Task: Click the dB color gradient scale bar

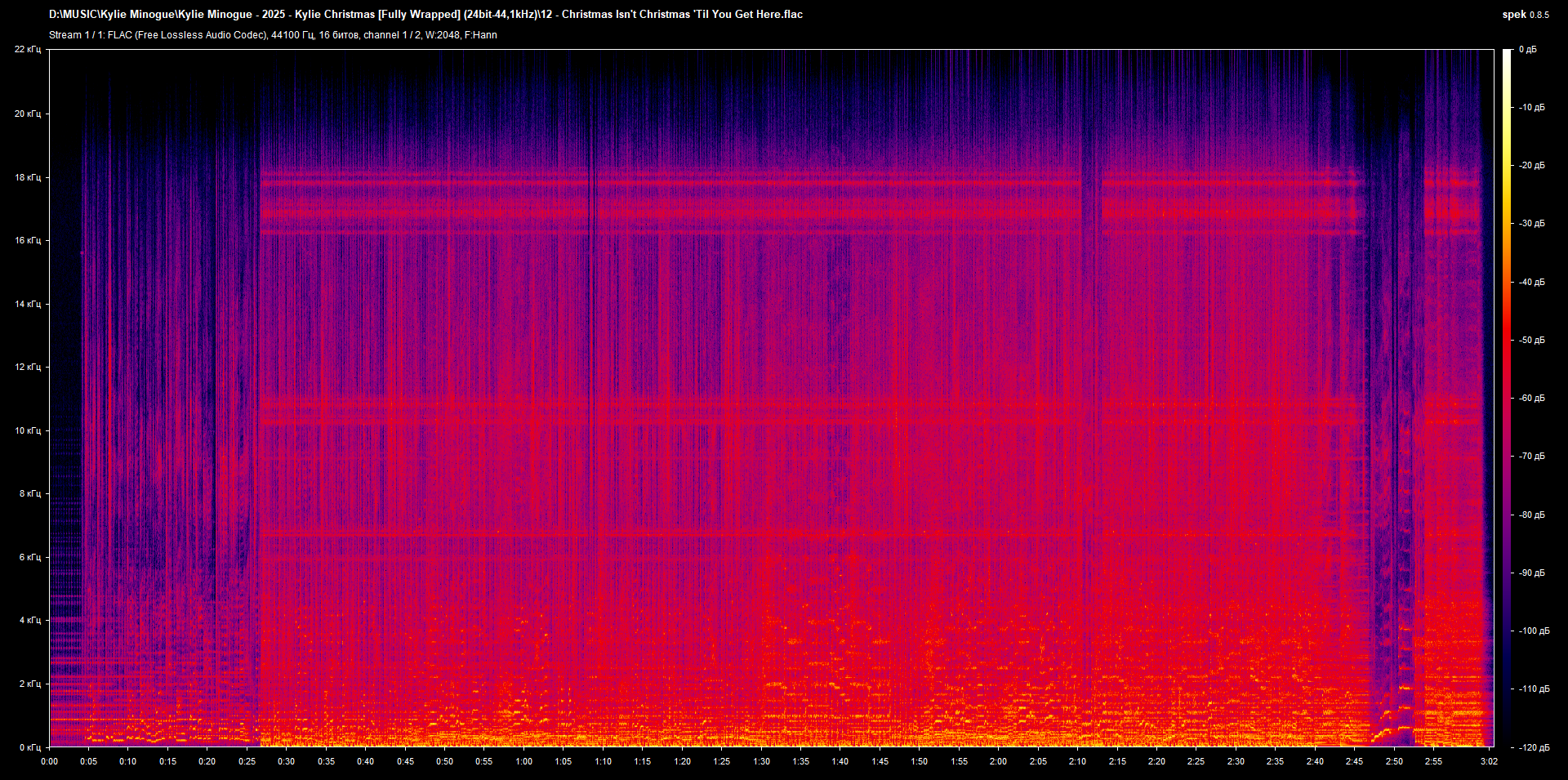Action: [x=1507, y=399]
